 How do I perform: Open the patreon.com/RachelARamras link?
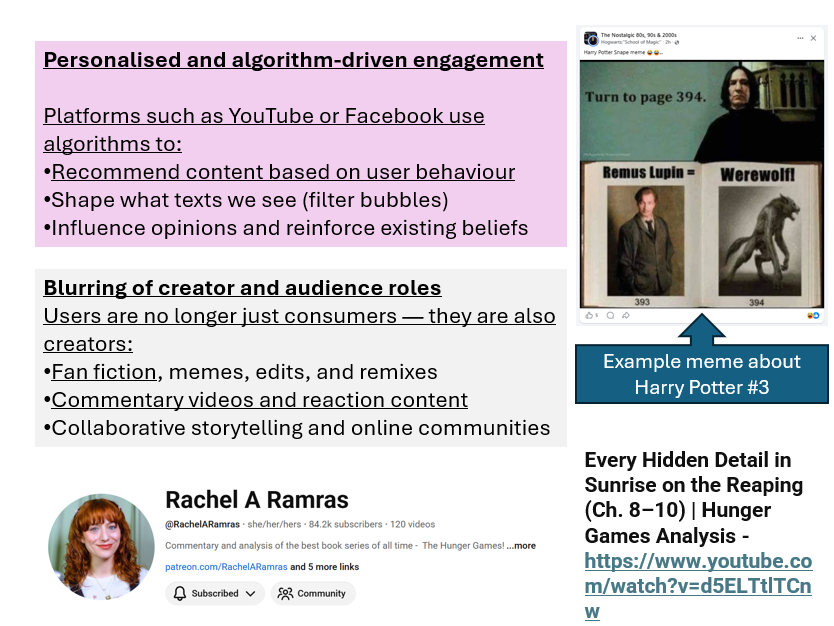(x=226, y=566)
